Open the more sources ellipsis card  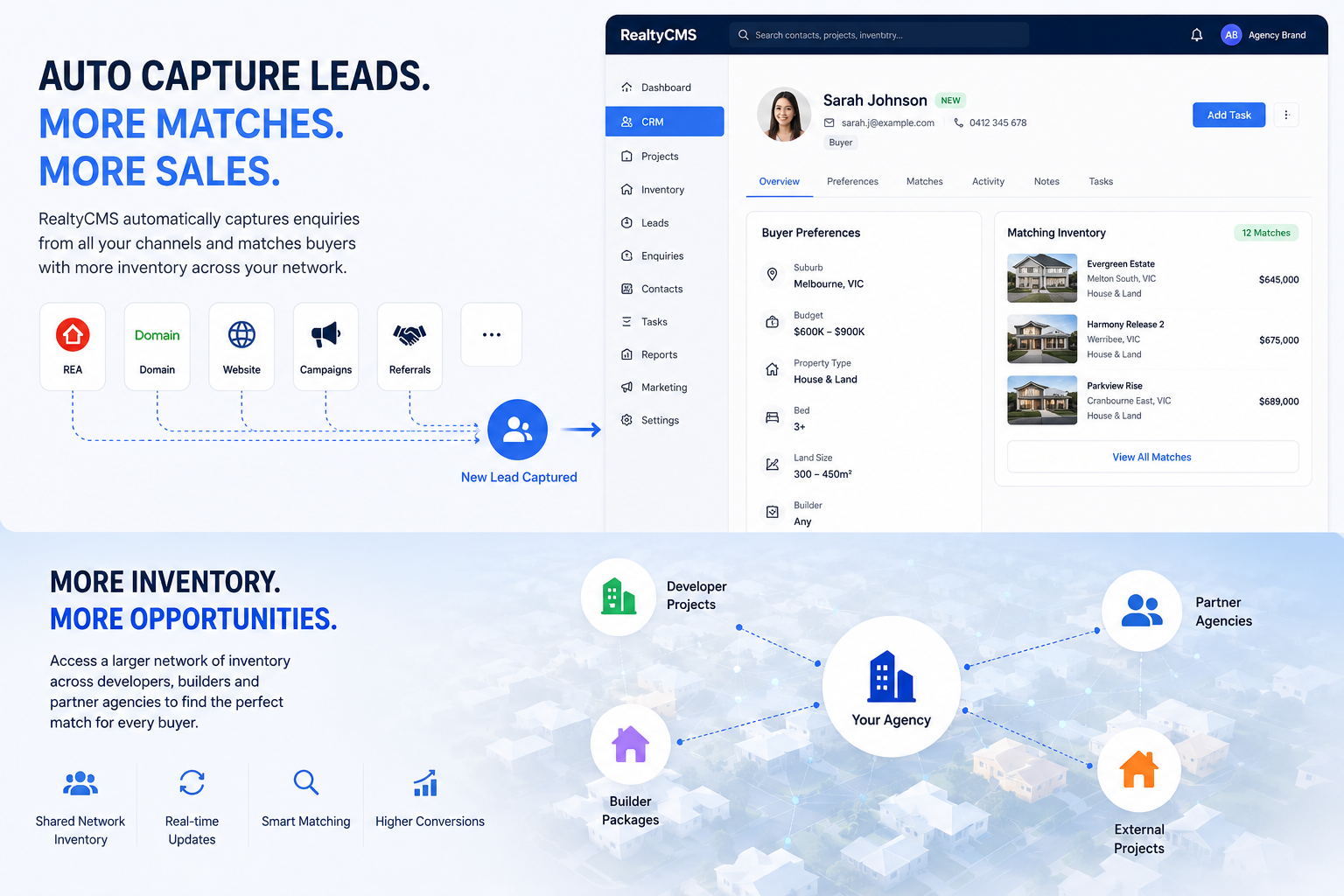pyautogui.click(x=492, y=334)
